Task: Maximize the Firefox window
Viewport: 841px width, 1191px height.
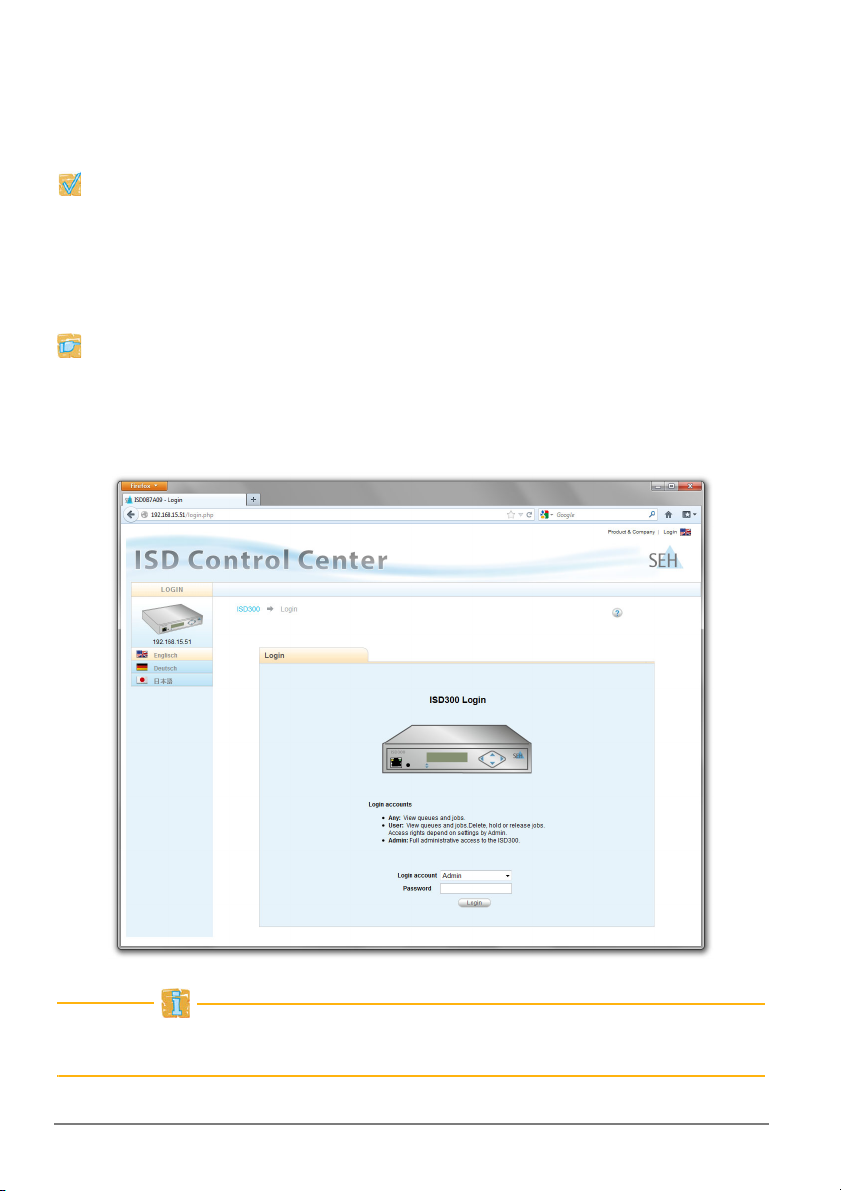Action: (x=672, y=486)
